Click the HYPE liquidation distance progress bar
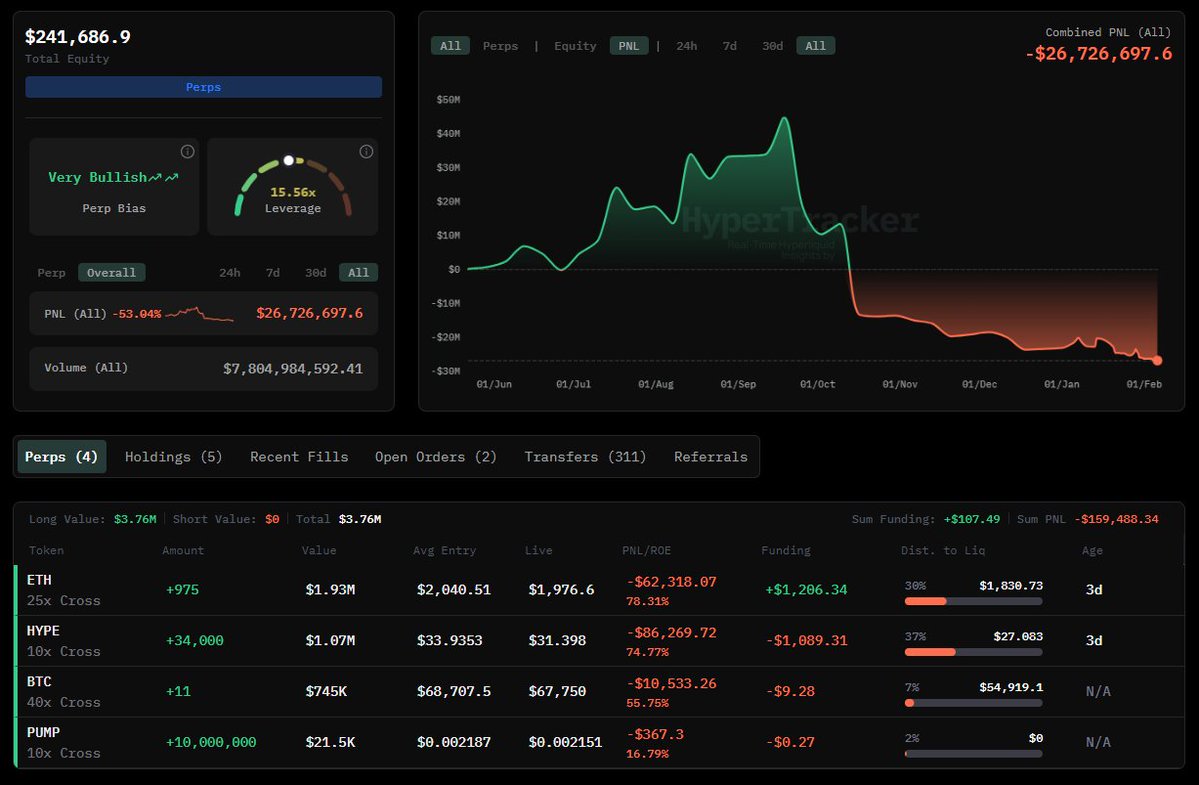This screenshot has height=785, width=1199. click(x=973, y=652)
